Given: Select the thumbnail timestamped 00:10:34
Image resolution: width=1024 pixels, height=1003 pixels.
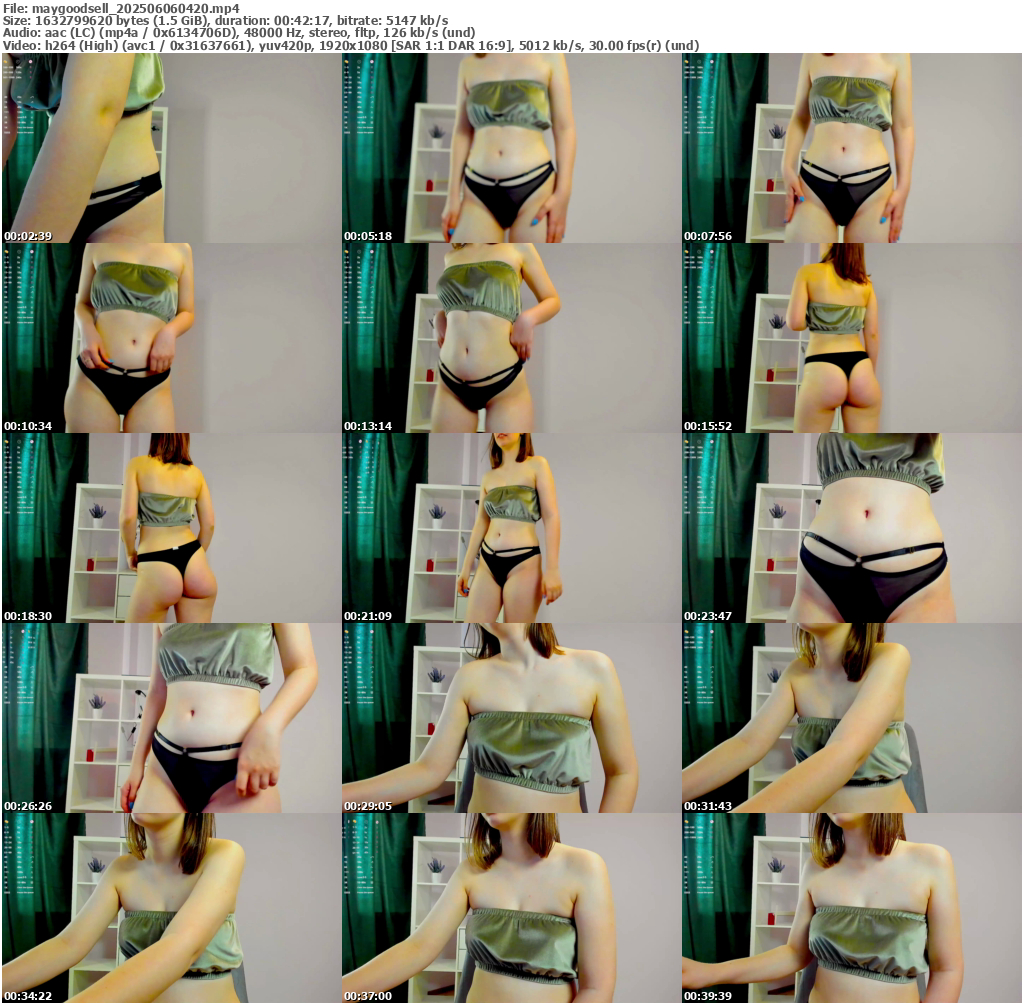Looking at the screenshot, I should (171, 338).
